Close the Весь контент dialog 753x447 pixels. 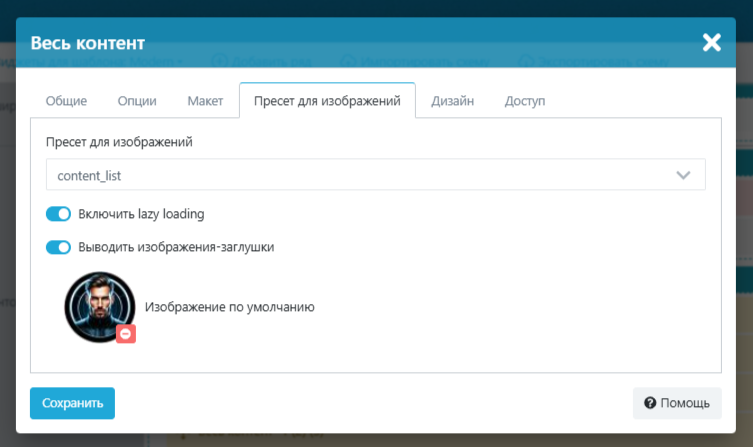[x=711, y=43]
